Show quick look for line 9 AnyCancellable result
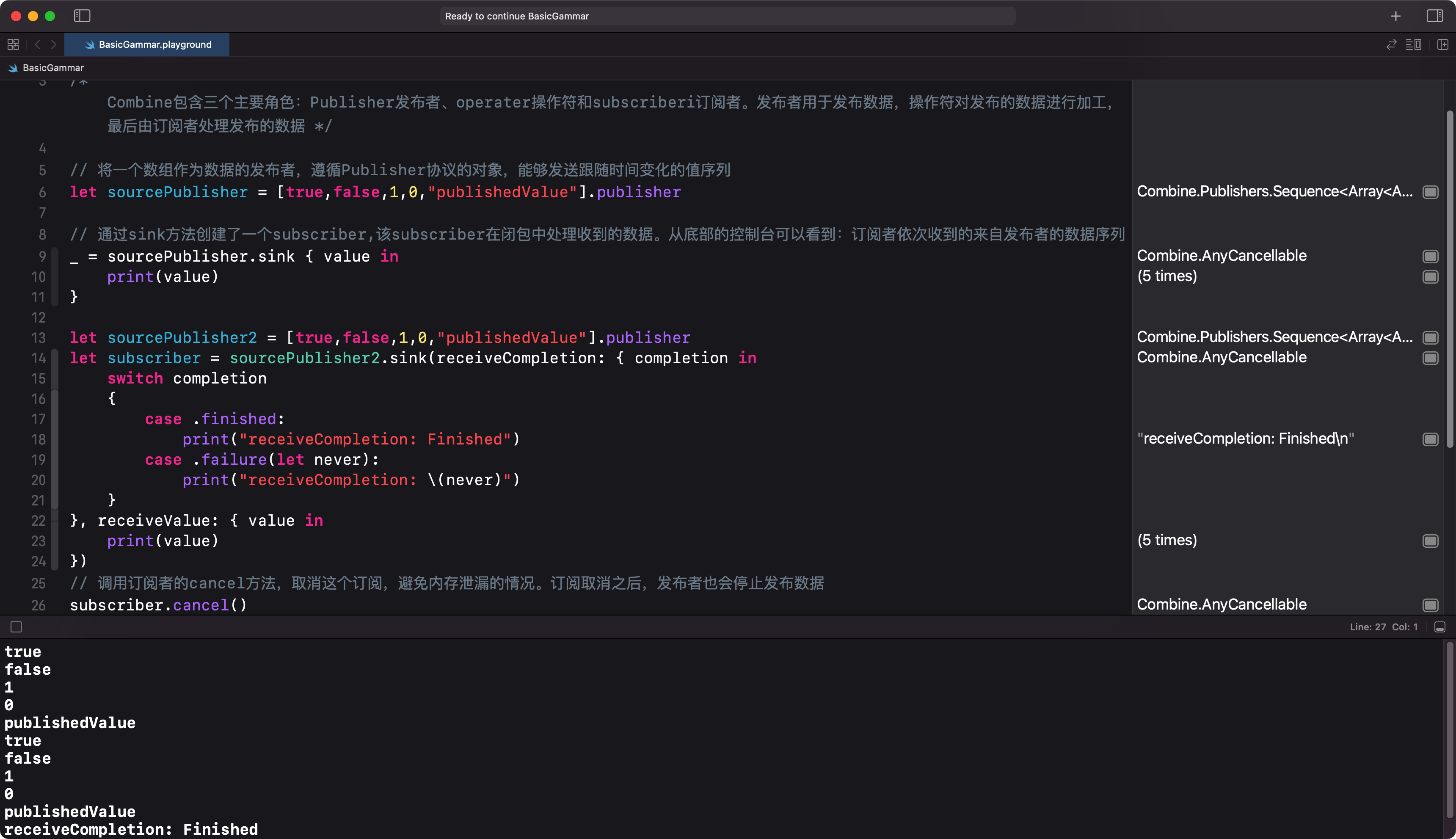This screenshot has width=1456, height=839. click(1430, 257)
